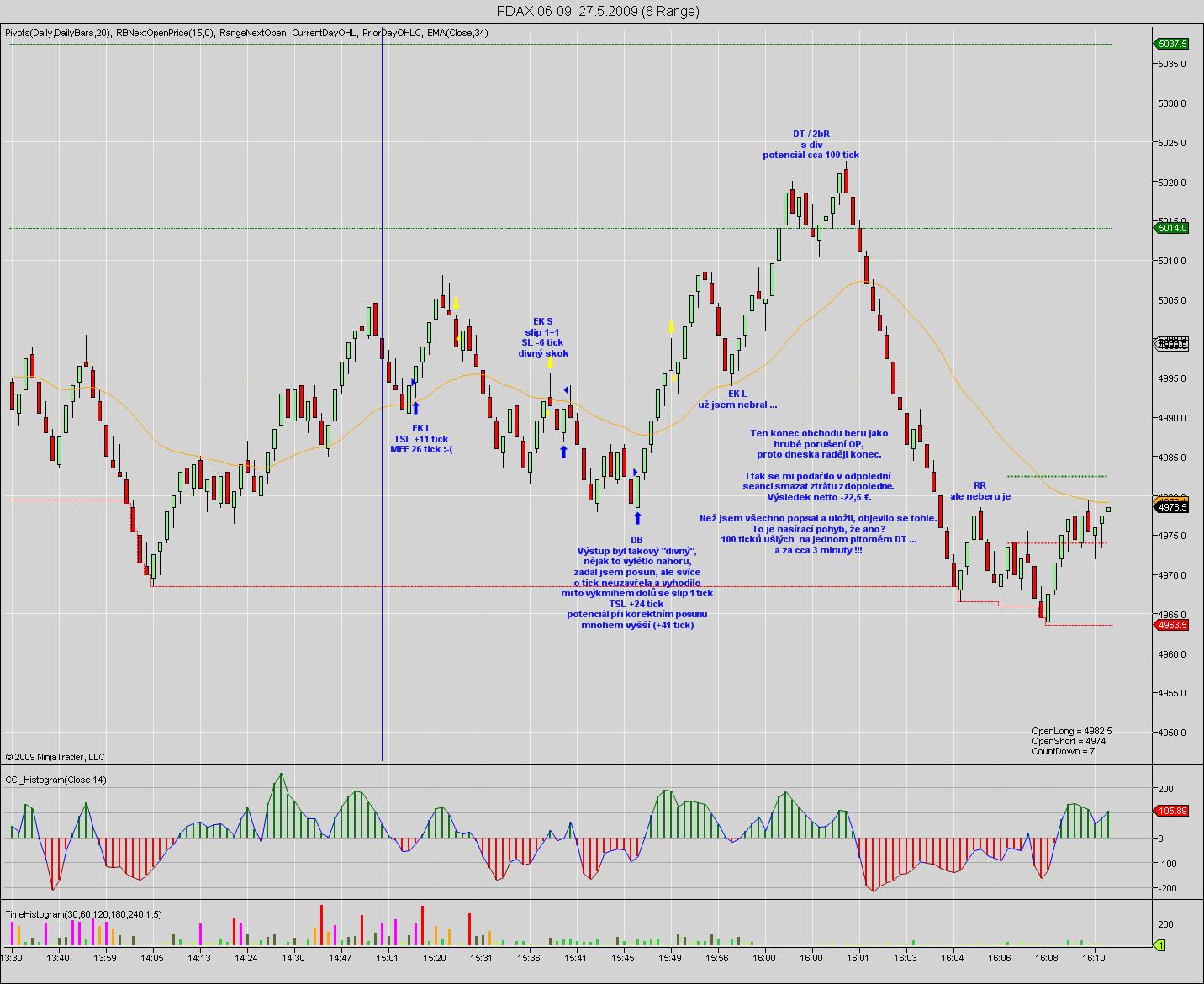
Task: Select the 'CountDown = 7' readout
Action: pyautogui.click(x=1064, y=751)
